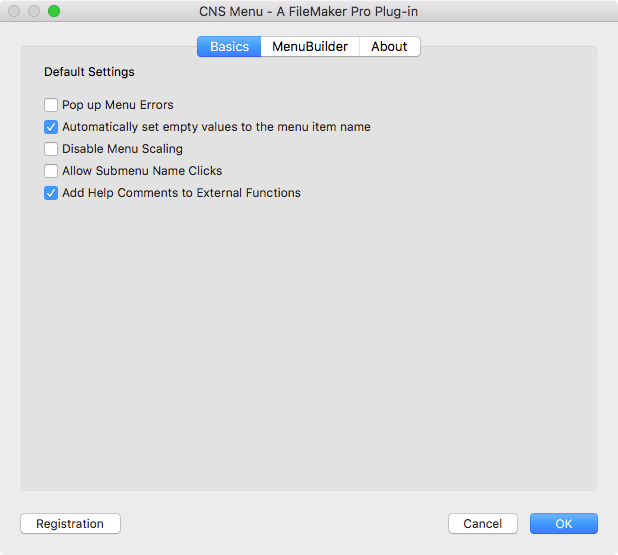Uncheck Automatically set empty values option
This screenshot has width=618, height=555.
click(51, 127)
